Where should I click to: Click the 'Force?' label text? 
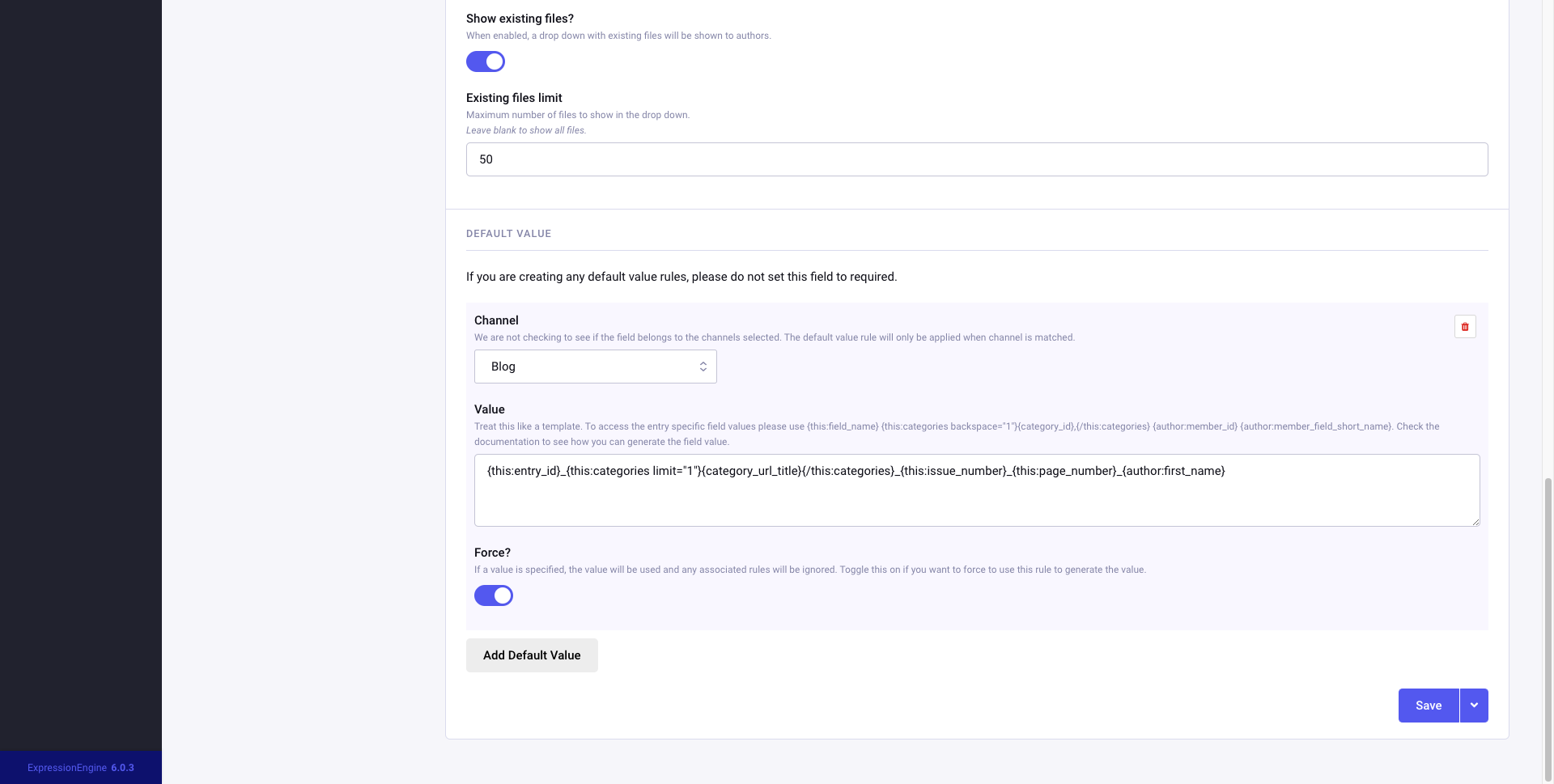pos(492,553)
